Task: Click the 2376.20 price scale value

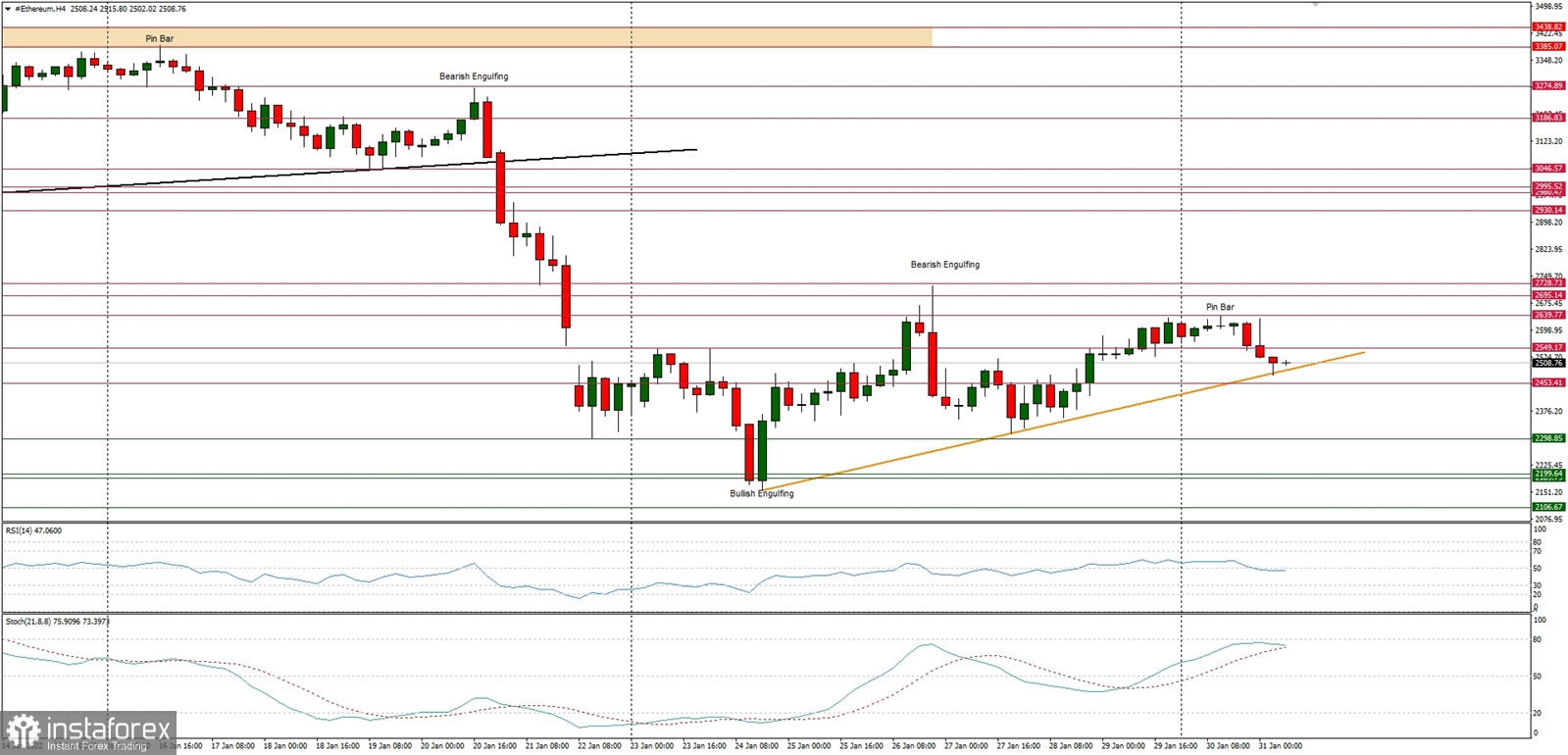Action: coord(1549,411)
